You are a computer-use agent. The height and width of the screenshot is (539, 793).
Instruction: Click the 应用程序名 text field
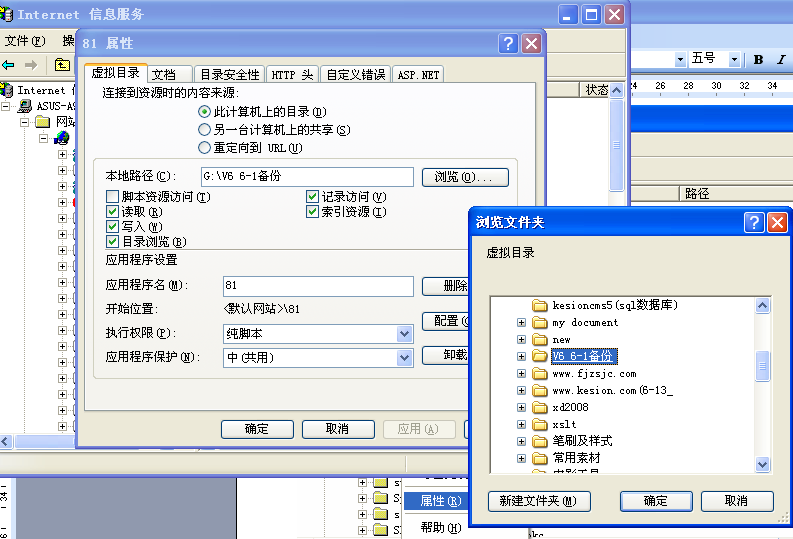tap(318, 286)
